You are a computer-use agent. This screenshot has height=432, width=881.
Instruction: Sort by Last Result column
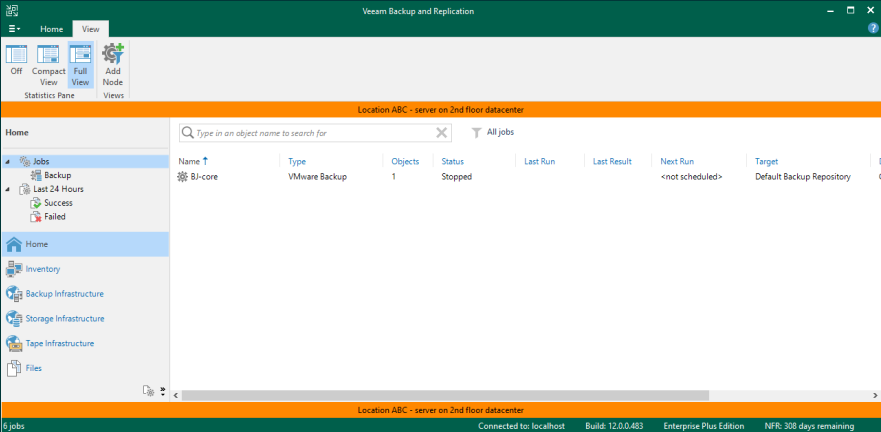(x=612, y=161)
